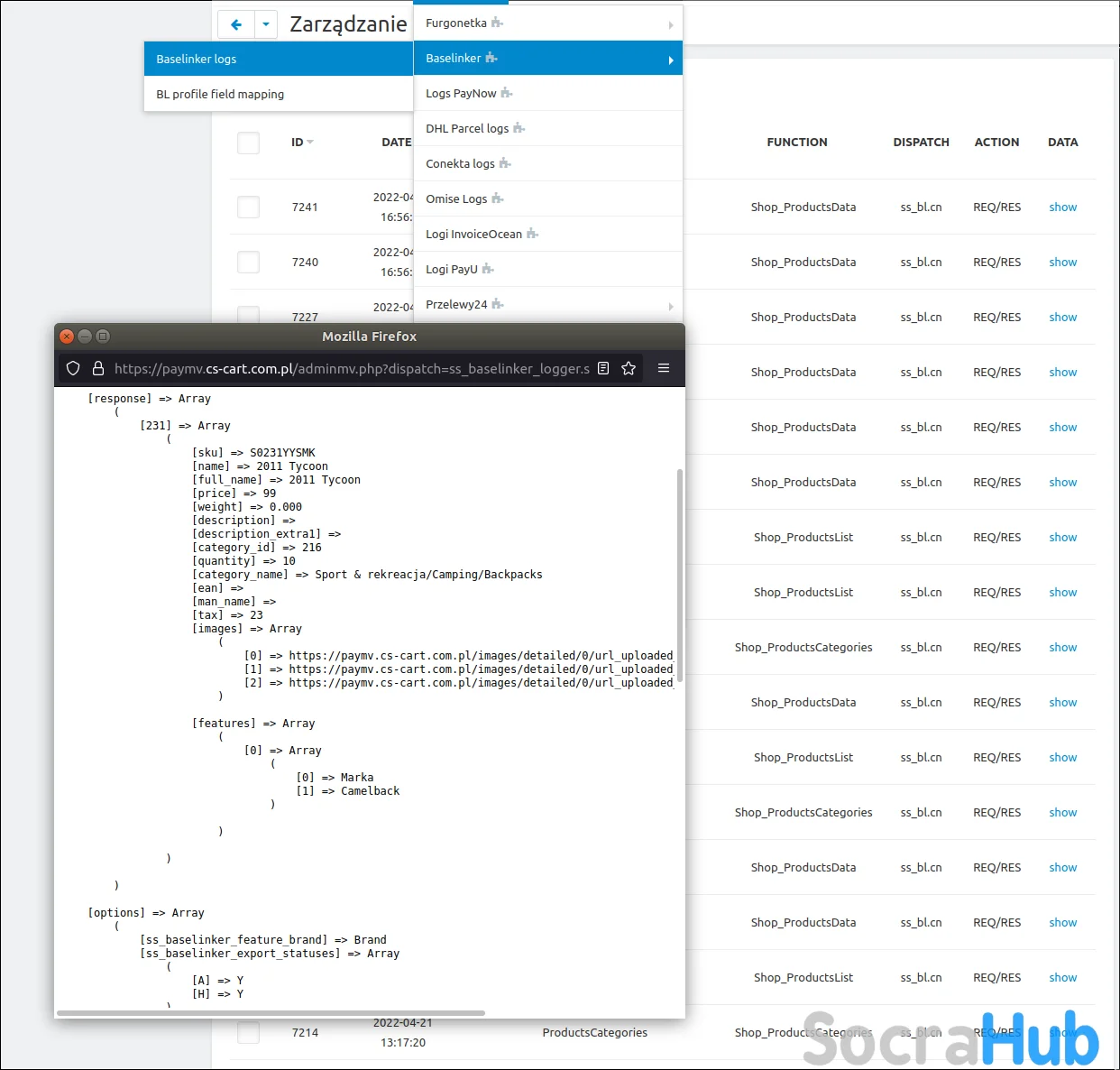Viewport: 1120px width, 1070px height.
Task: Toggle Firefox reader view icon
Action: coord(603,368)
